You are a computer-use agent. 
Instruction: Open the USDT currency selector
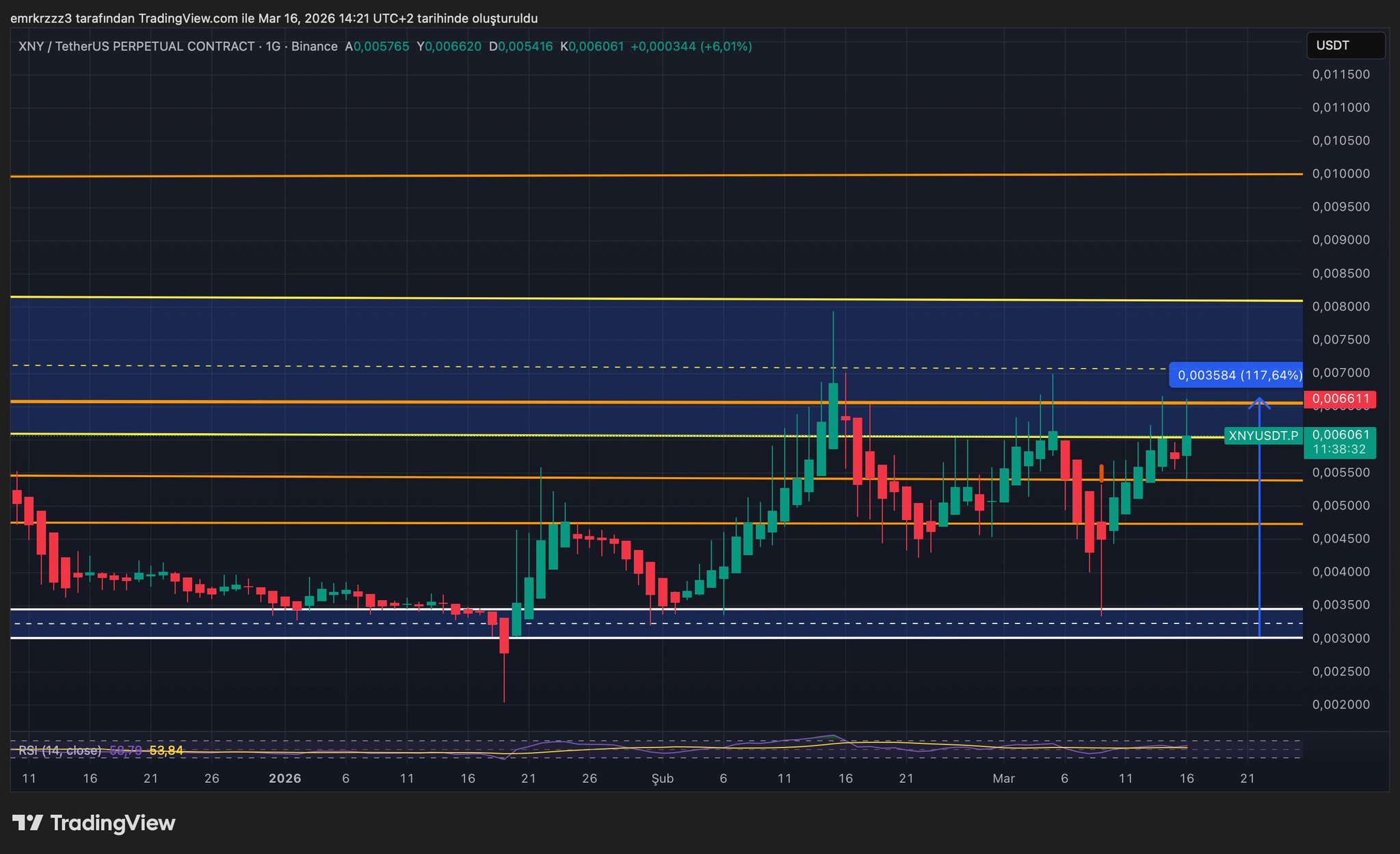point(1345,46)
